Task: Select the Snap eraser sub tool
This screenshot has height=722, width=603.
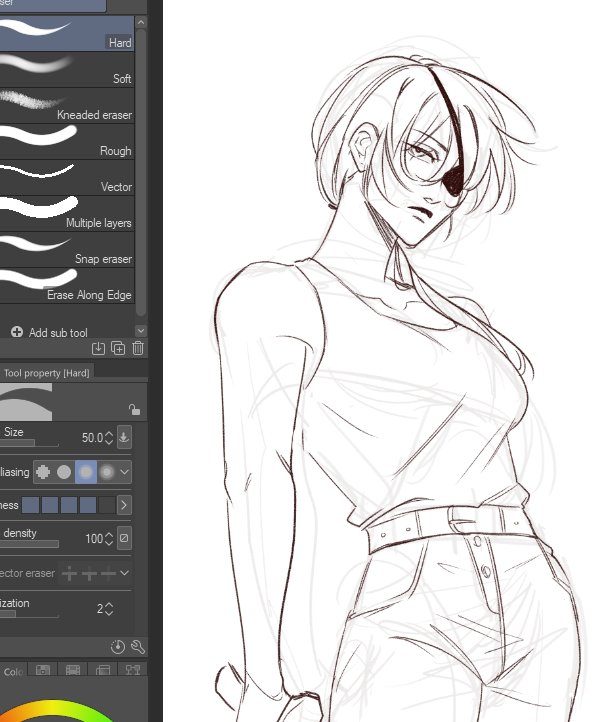Action: coord(67,249)
